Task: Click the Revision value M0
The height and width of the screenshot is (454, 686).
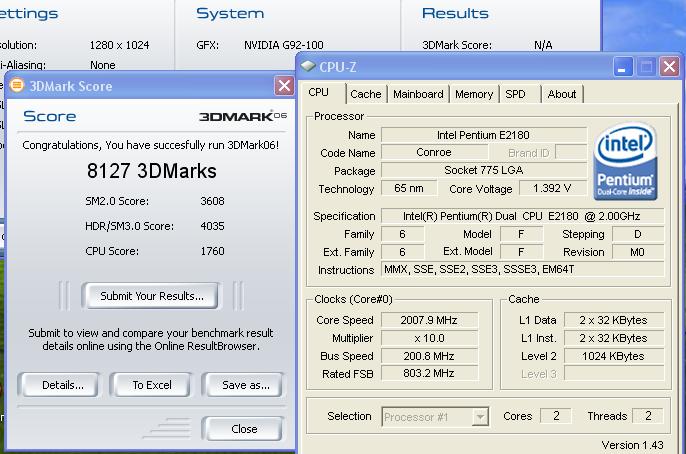Action: click(x=638, y=252)
